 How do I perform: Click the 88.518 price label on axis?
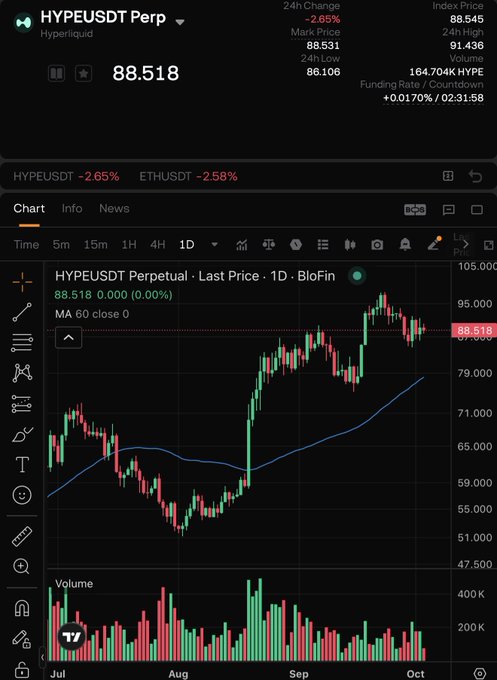pos(474,330)
